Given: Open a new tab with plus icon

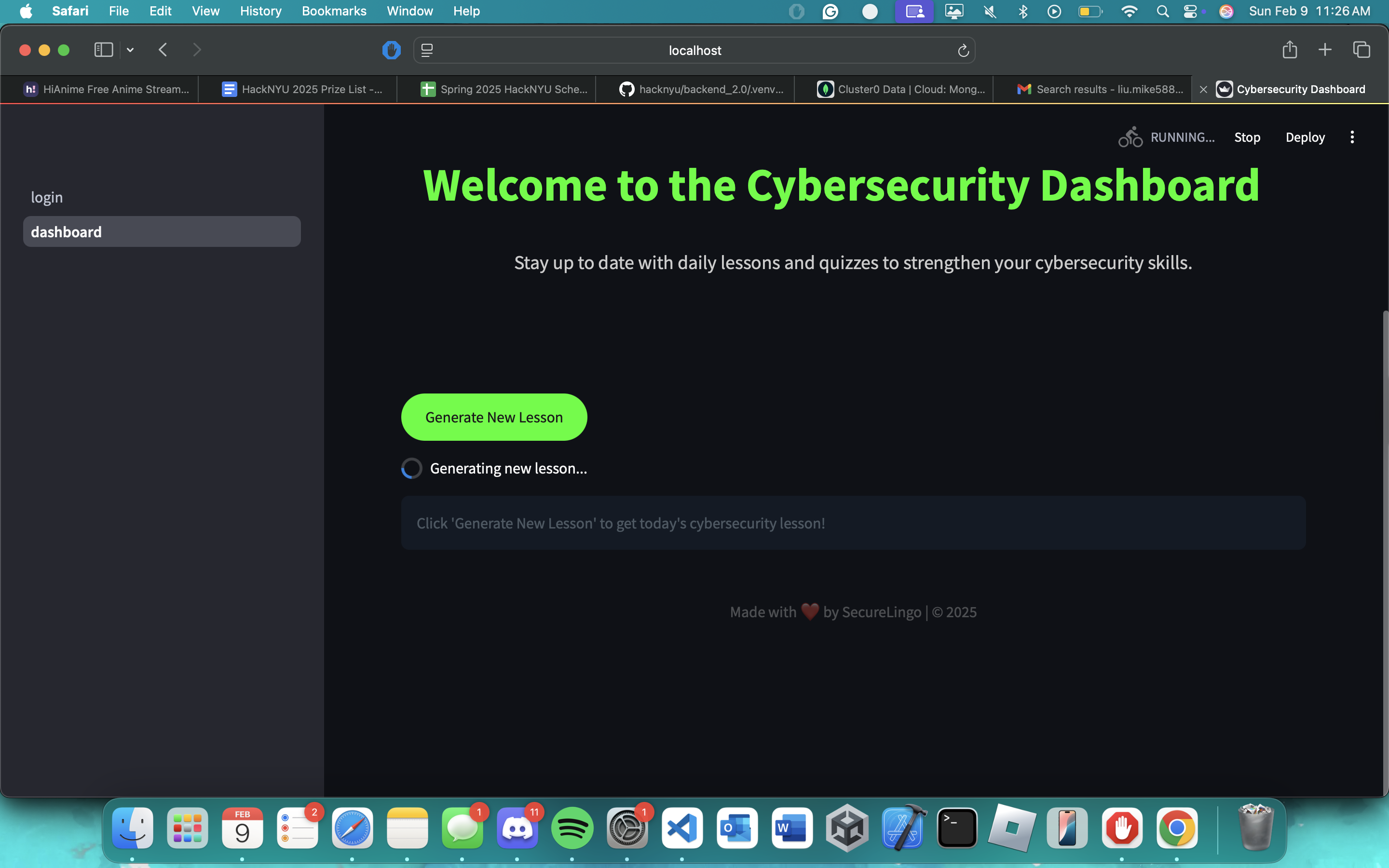Looking at the screenshot, I should pos(1325,50).
